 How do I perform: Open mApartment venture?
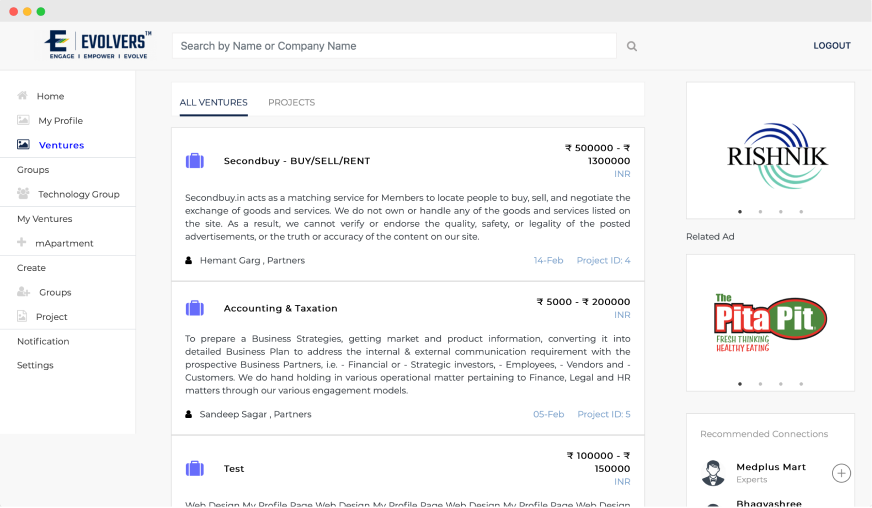point(65,243)
